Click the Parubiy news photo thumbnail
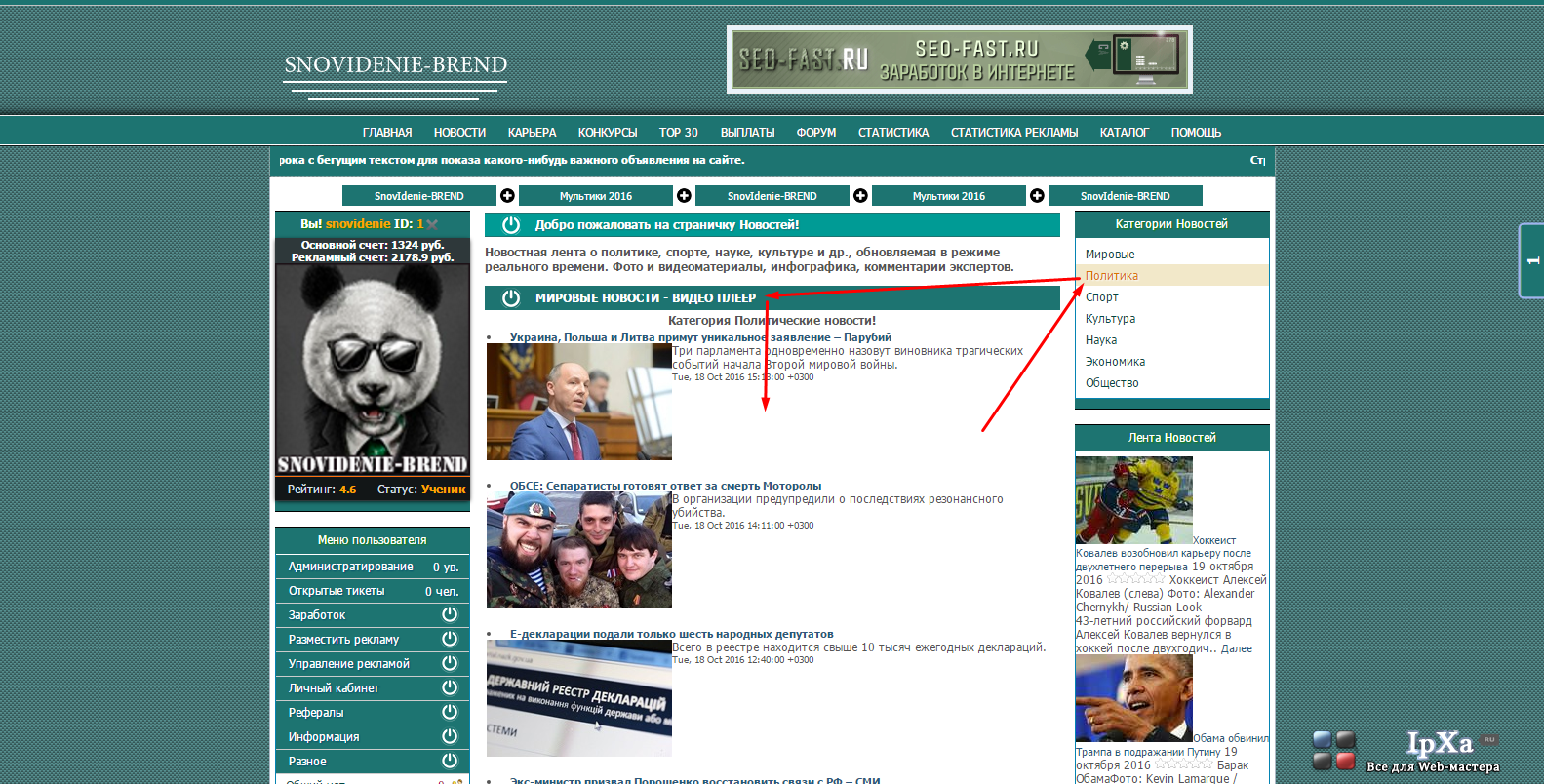The height and width of the screenshot is (784, 1544). tap(579, 402)
